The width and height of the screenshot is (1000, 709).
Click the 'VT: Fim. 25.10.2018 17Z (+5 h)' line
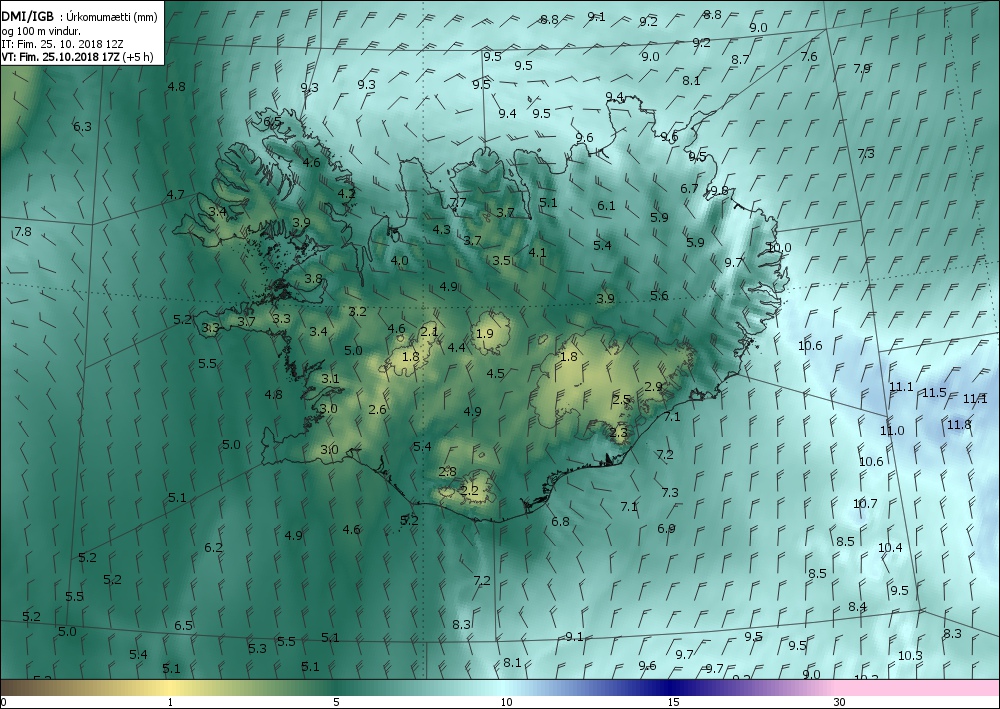pos(77,57)
